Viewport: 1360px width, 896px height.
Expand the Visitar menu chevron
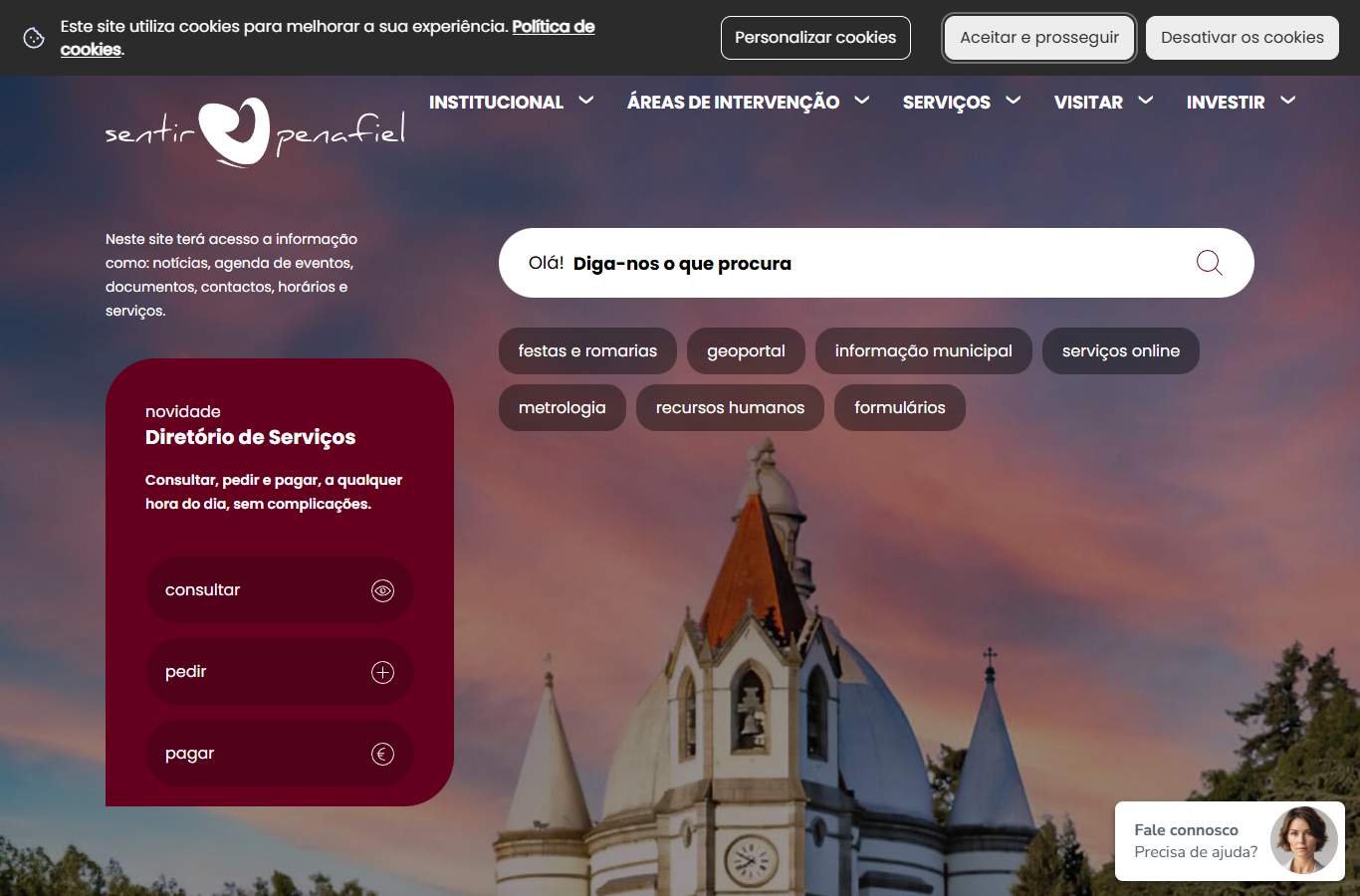(x=1146, y=100)
